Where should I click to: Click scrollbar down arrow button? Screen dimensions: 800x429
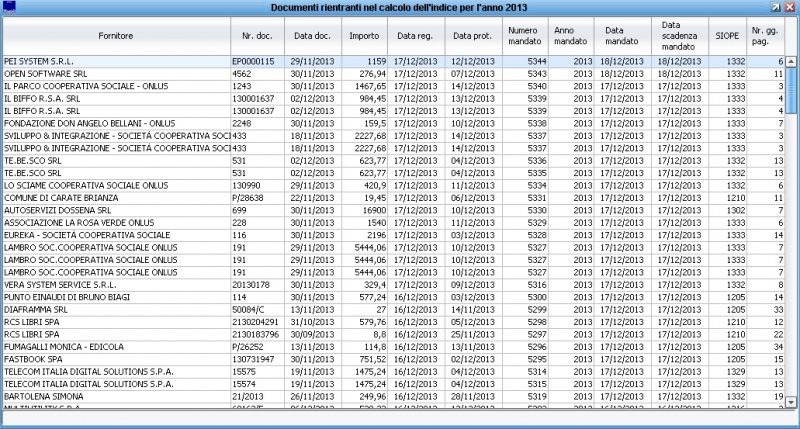pos(791,402)
